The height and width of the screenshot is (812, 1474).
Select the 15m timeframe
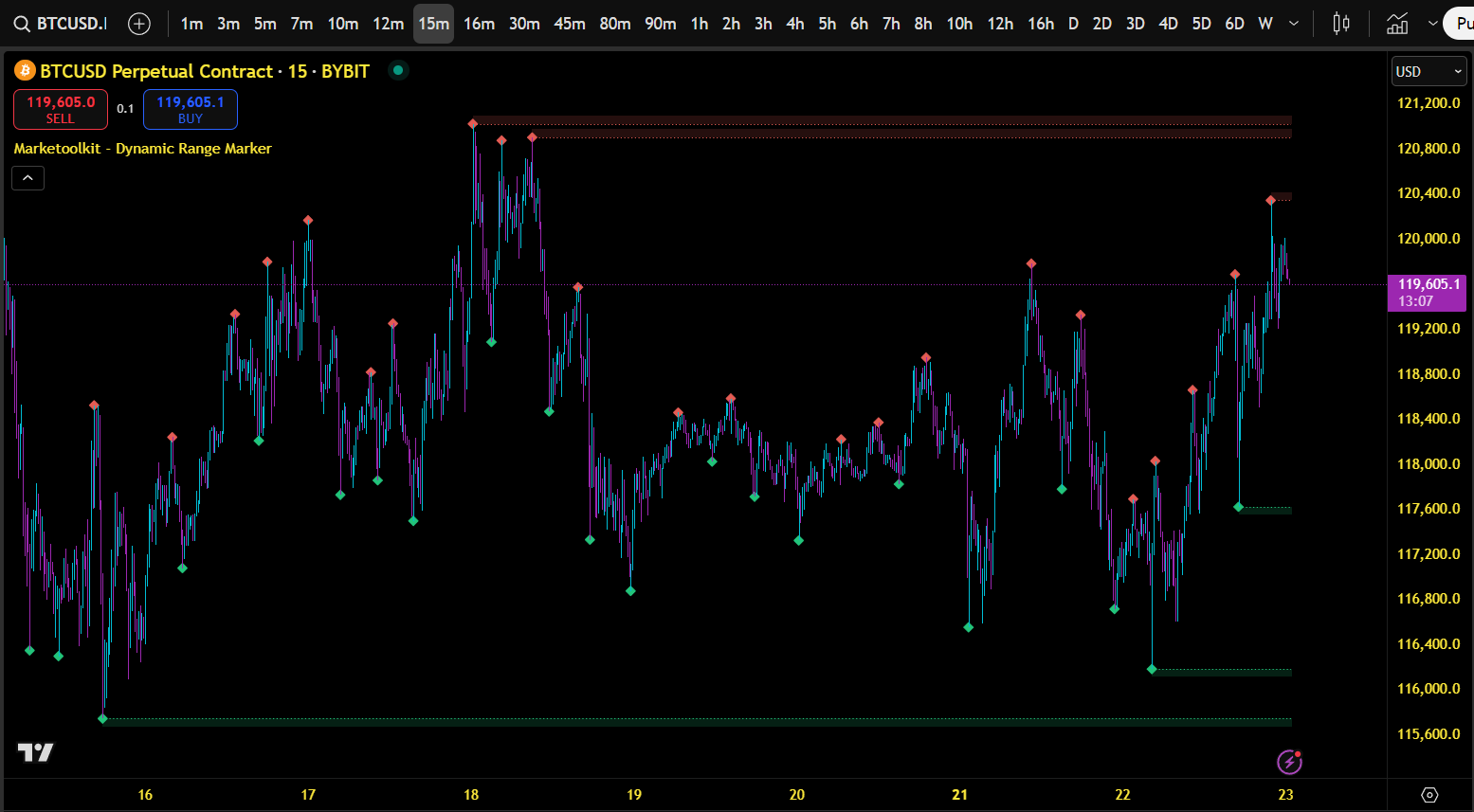point(433,24)
